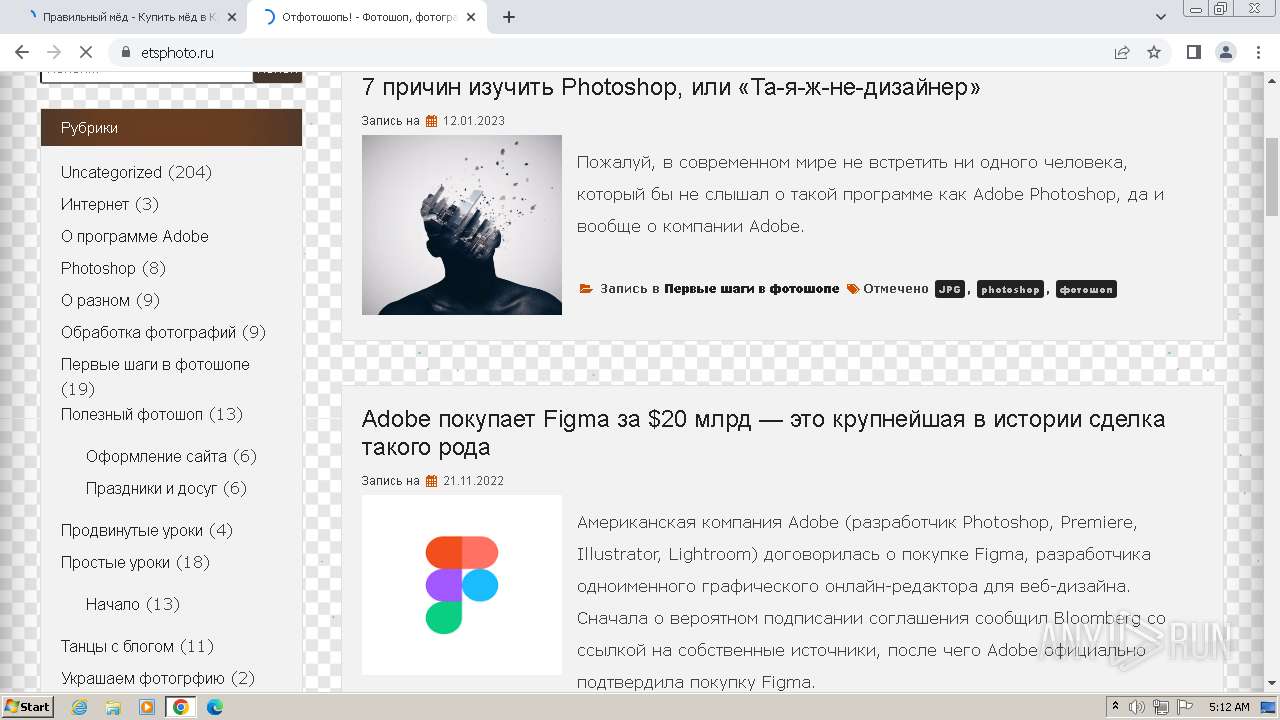Close the Правильный мёд tab
The image size is (1280, 720).
pos(232,17)
